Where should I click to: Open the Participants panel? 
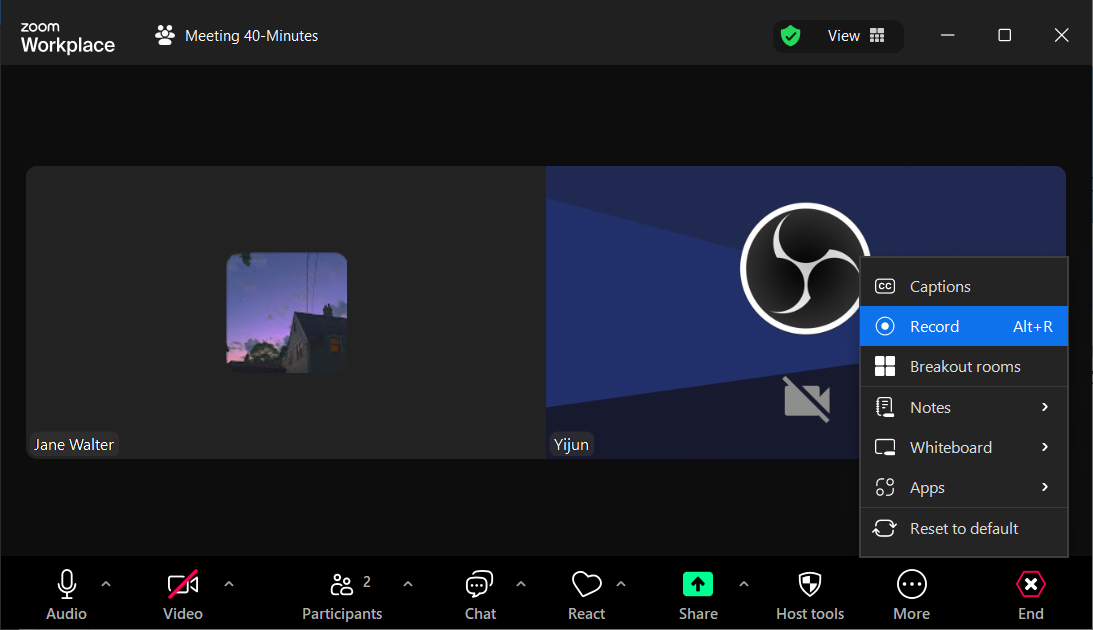[342, 596]
